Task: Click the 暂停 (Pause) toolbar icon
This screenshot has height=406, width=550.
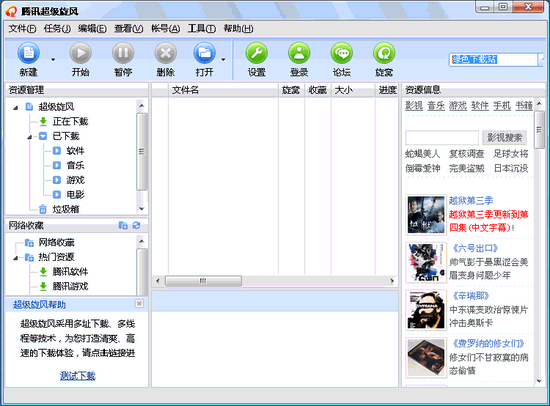Action: tap(123, 53)
